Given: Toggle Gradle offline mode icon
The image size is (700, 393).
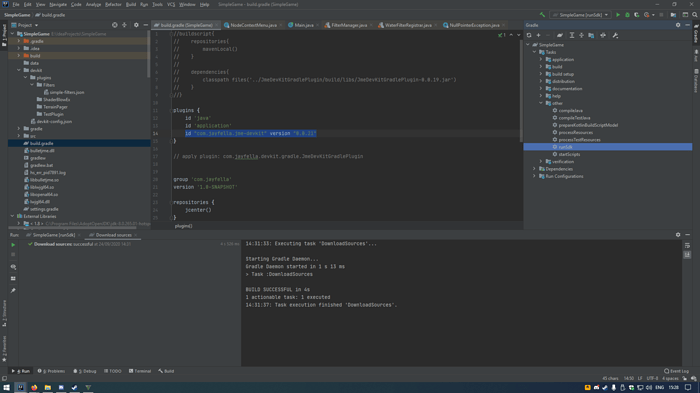Looking at the screenshot, I should click(603, 35).
